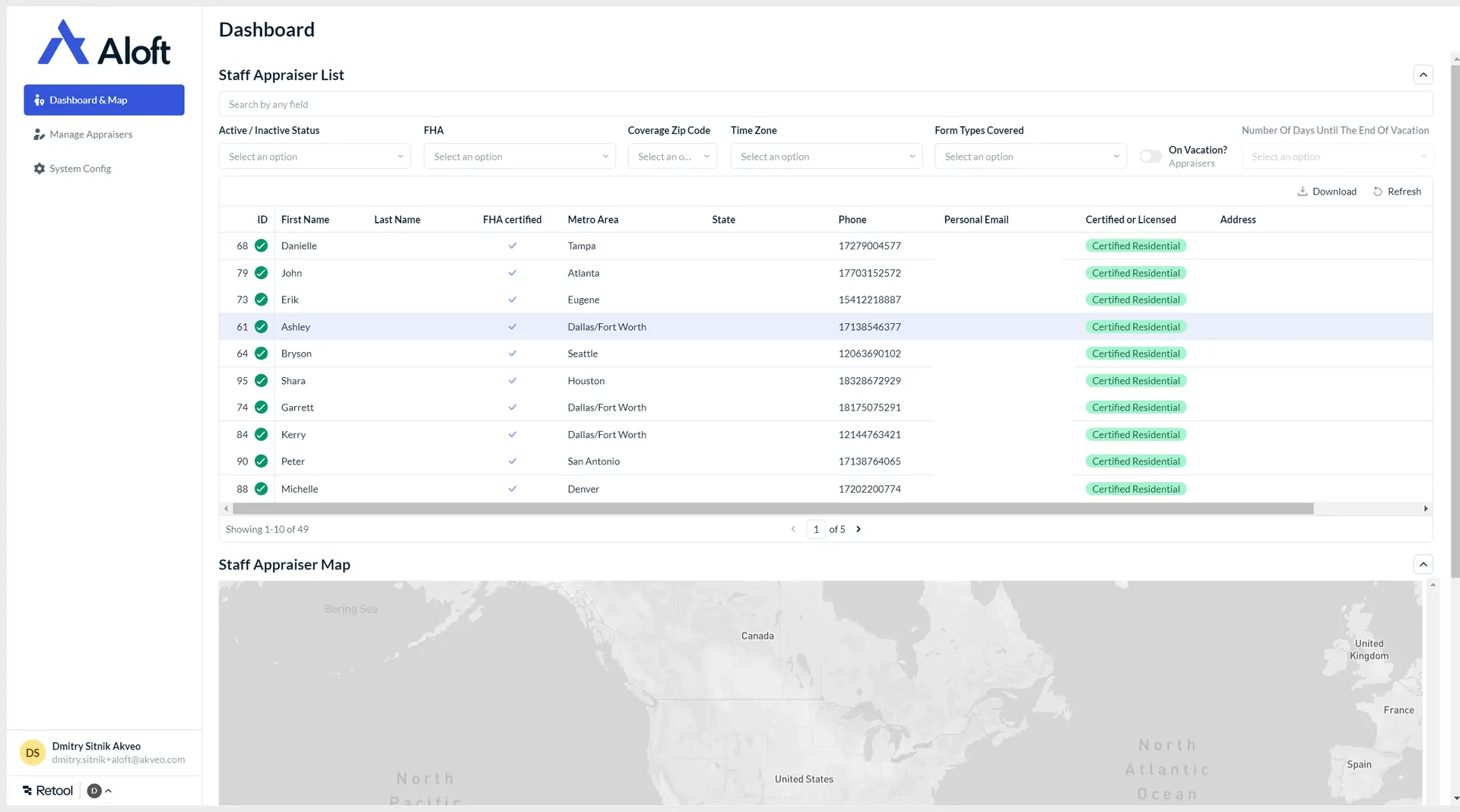The width and height of the screenshot is (1460, 812).
Task: Click FHA certified checkmark for Denver row
Action: pos(513,489)
